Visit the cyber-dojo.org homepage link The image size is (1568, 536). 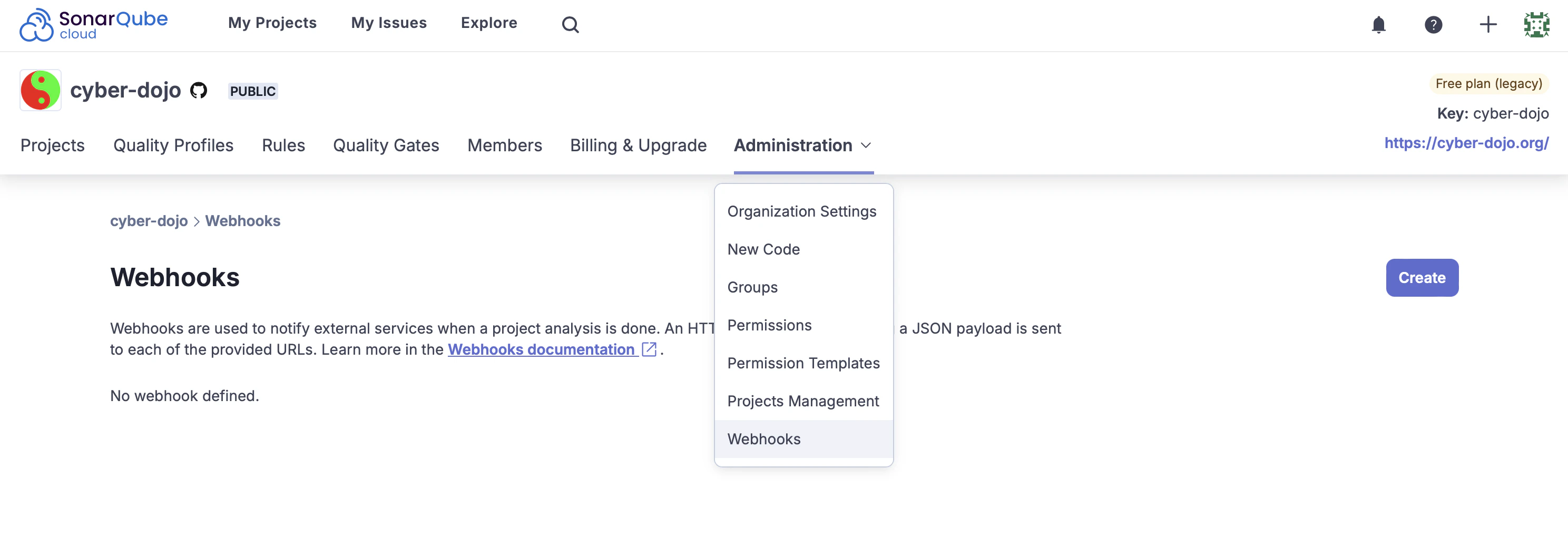coord(1466,143)
